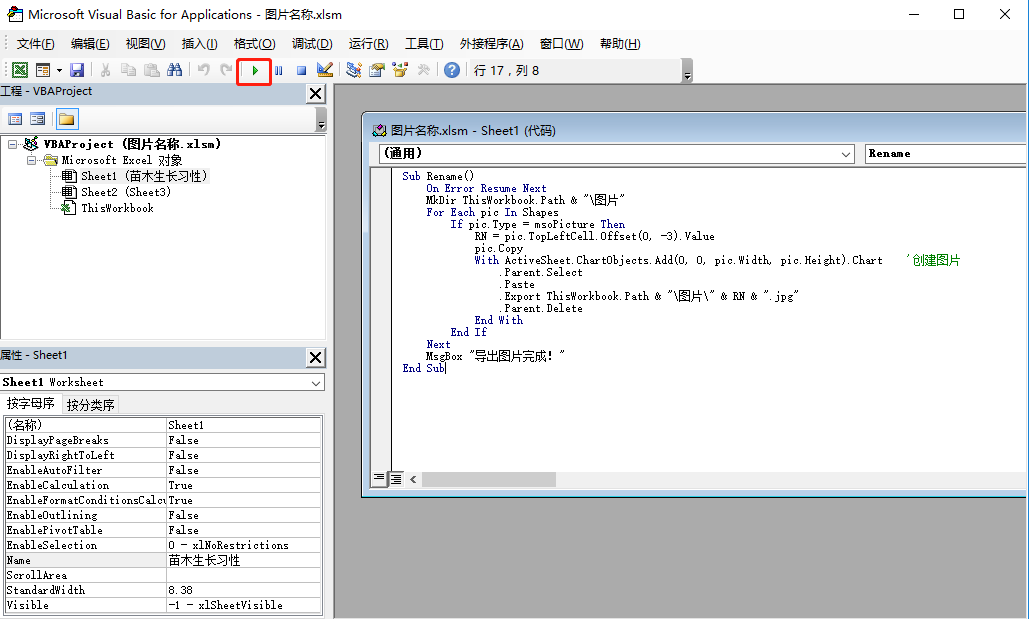Select ThisWorkbook in project tree

pyautogui.click(x=117, y=208)
